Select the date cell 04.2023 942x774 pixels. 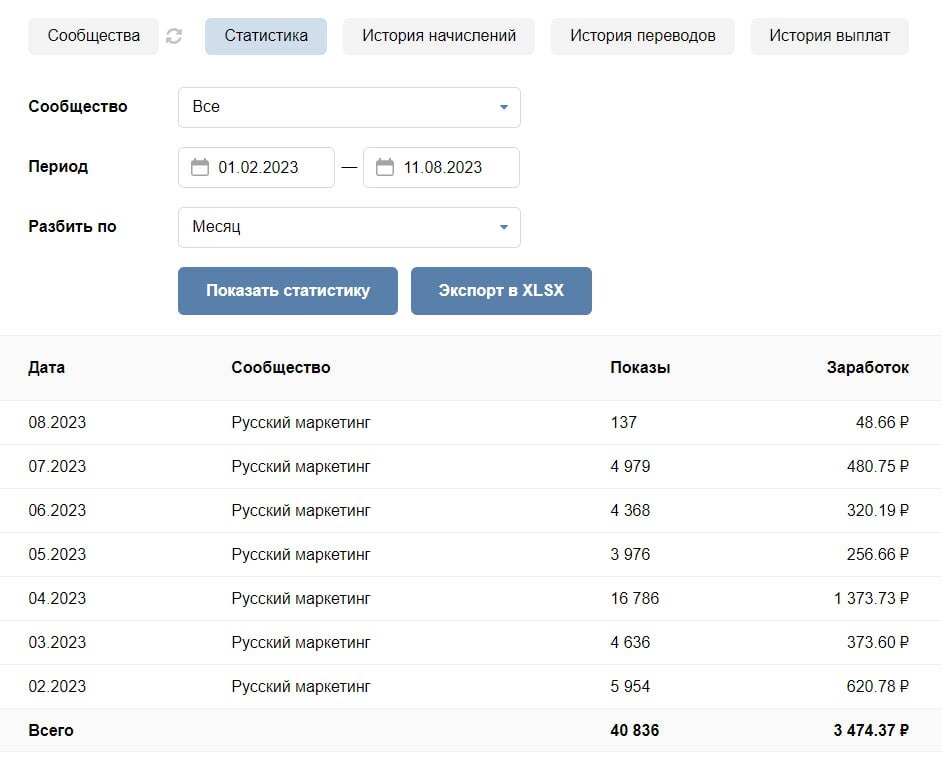[x=57, y=599]
